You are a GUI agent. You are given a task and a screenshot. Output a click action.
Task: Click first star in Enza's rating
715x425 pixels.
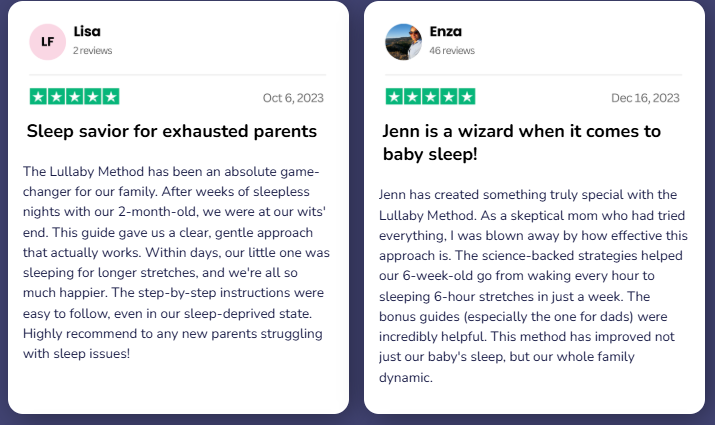pyautogui.click(x=394, y=97)
